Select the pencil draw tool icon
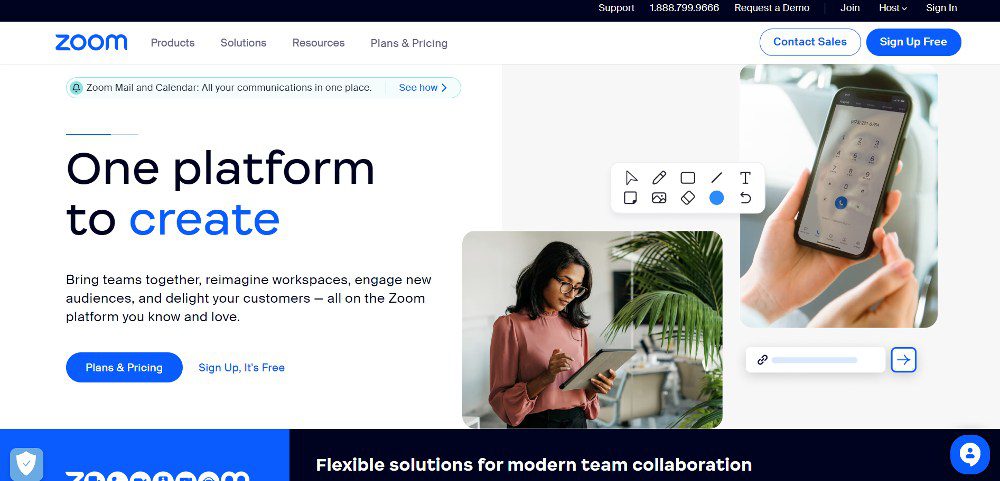The image size is (1000, 481). click(x=659, y=178)
